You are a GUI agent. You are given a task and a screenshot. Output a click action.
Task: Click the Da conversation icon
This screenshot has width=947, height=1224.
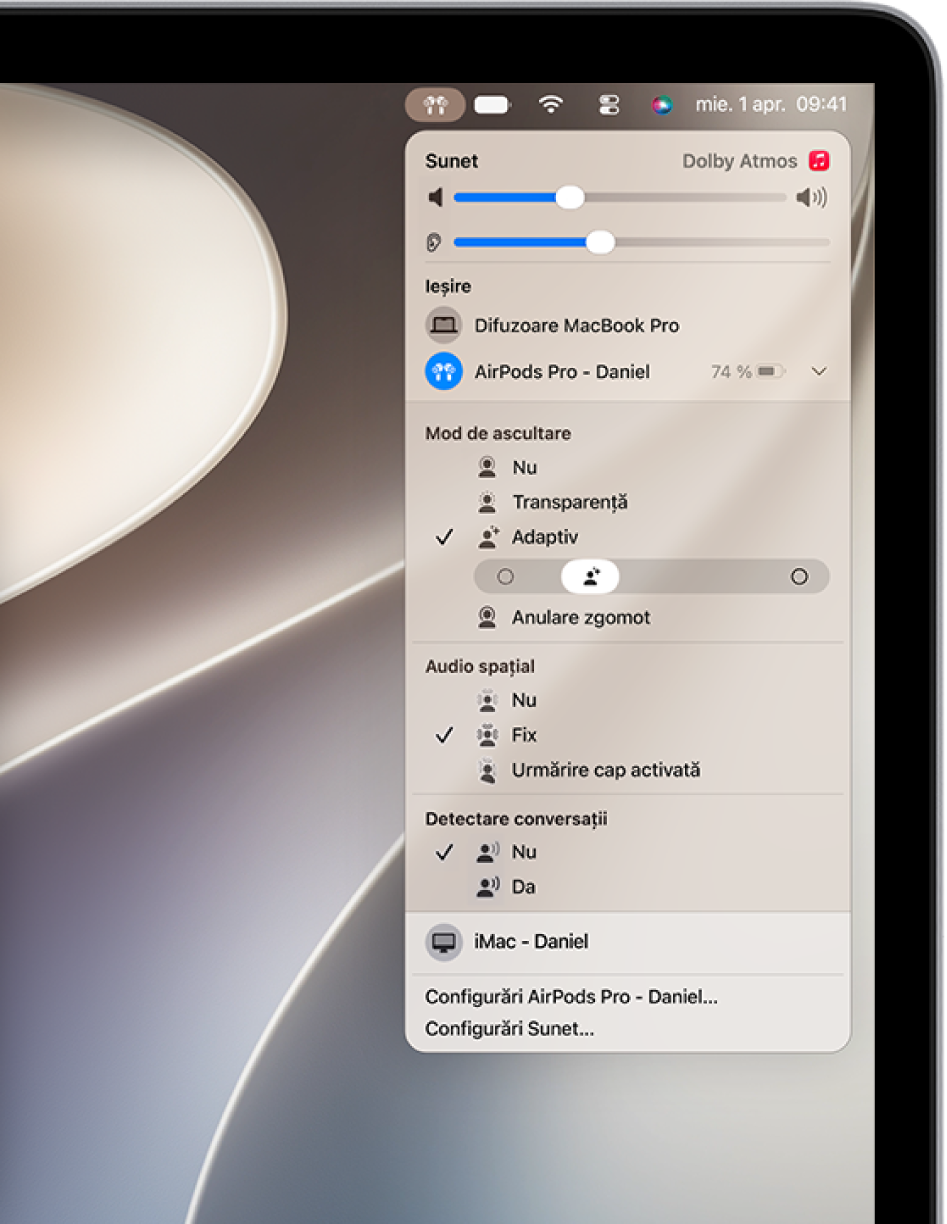click(x=487, y=887)
